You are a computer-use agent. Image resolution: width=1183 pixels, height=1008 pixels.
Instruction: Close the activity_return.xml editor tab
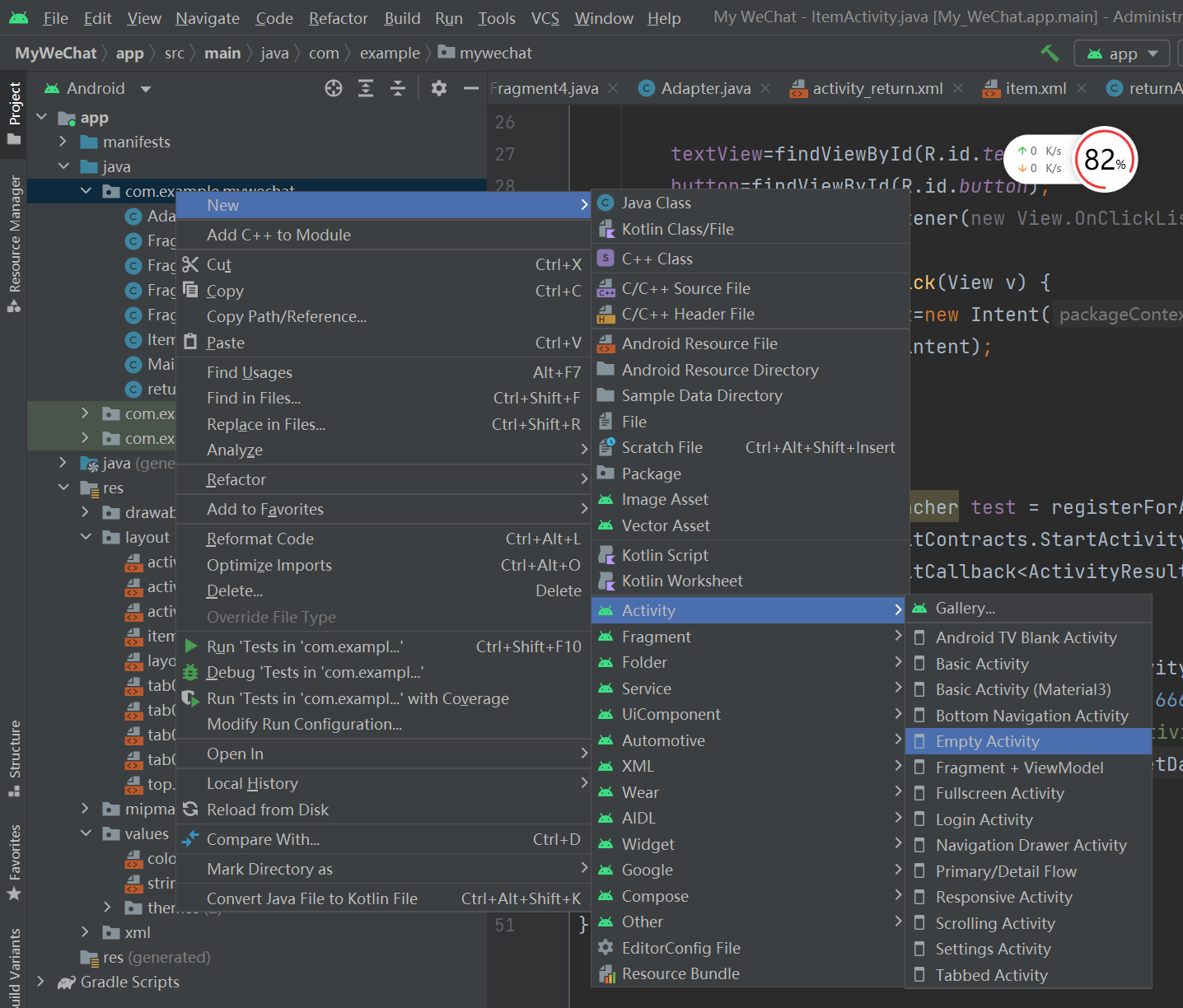click(958, 88)
